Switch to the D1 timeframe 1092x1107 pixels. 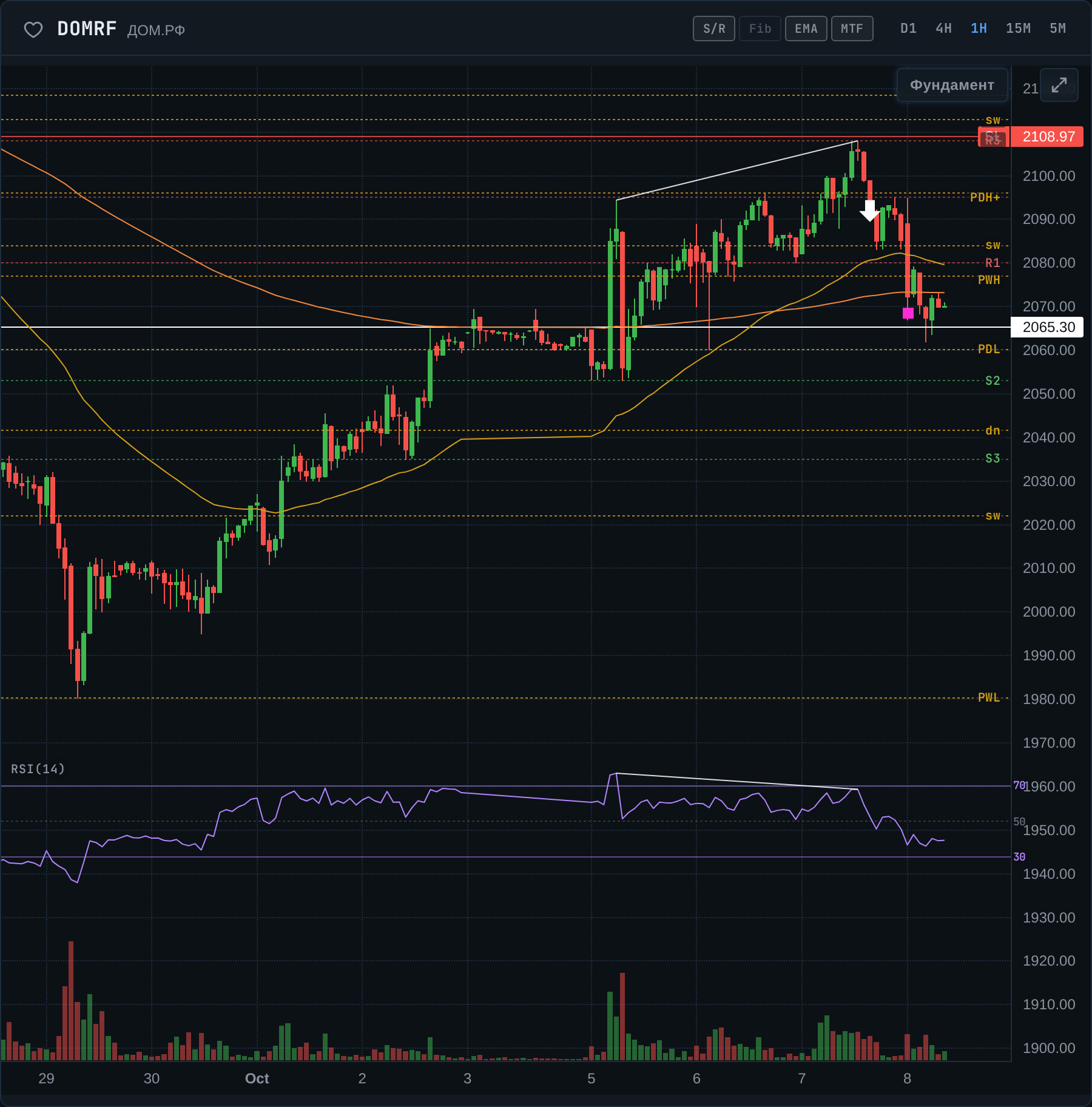coord(908,29)
